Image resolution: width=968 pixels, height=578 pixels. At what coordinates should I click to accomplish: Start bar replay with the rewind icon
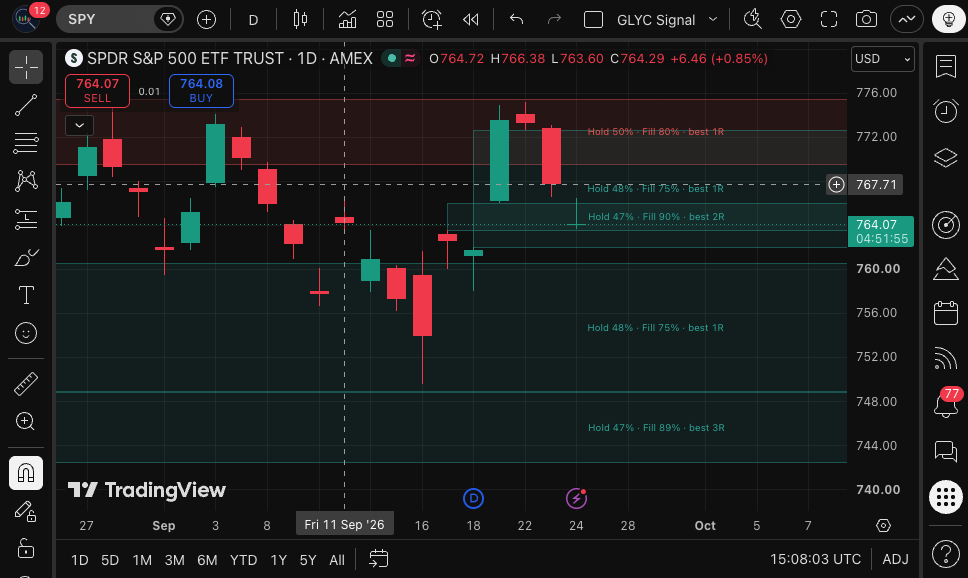coord(470,20)
